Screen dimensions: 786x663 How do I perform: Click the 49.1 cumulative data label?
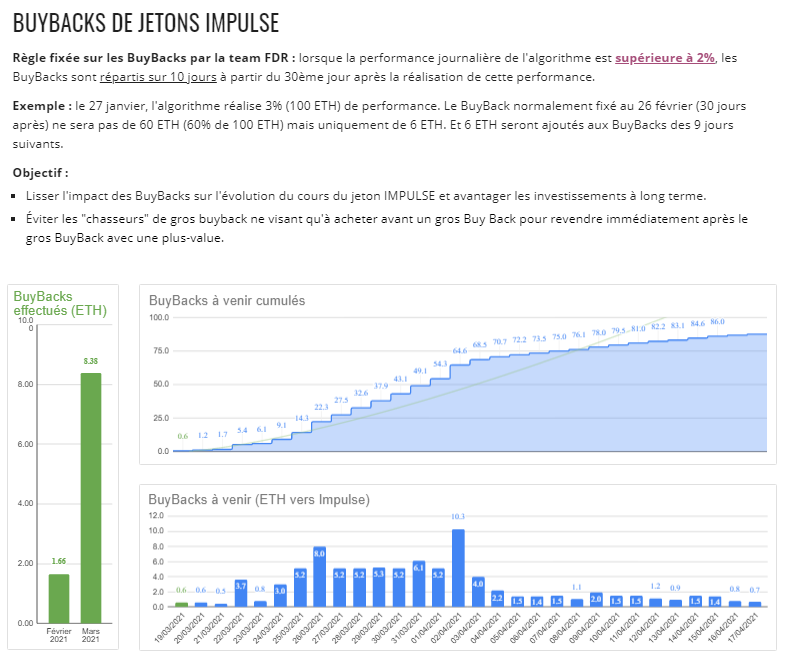point(420,371)
